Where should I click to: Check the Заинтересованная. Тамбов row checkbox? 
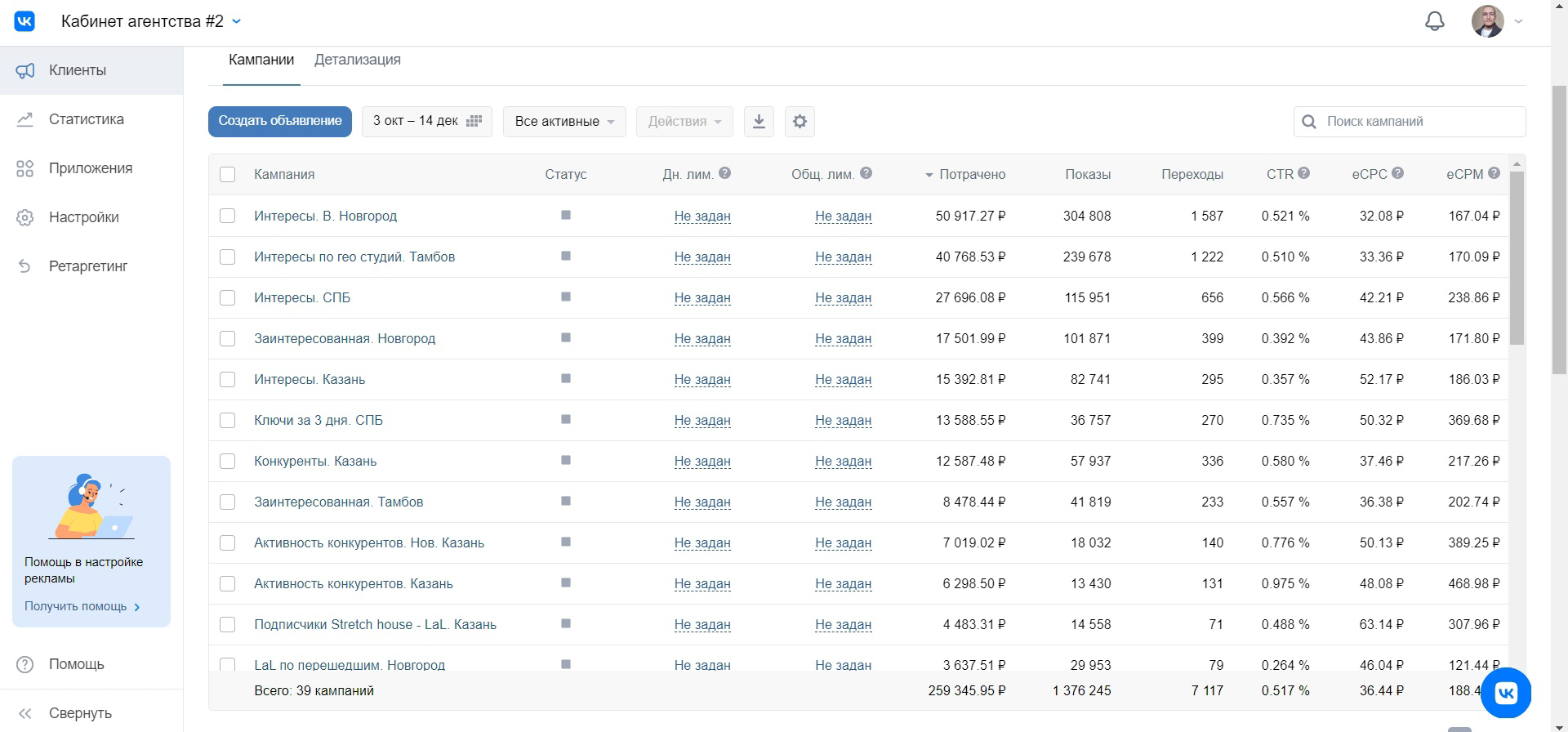click(x=228, y=502)
